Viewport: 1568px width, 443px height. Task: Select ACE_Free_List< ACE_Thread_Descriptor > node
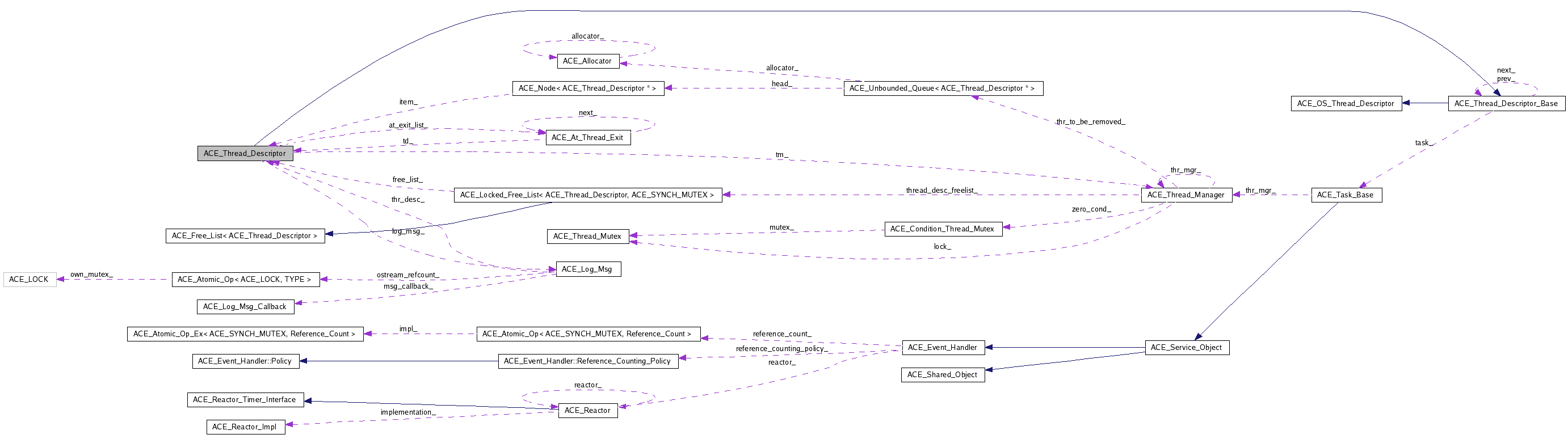[245, 235]
